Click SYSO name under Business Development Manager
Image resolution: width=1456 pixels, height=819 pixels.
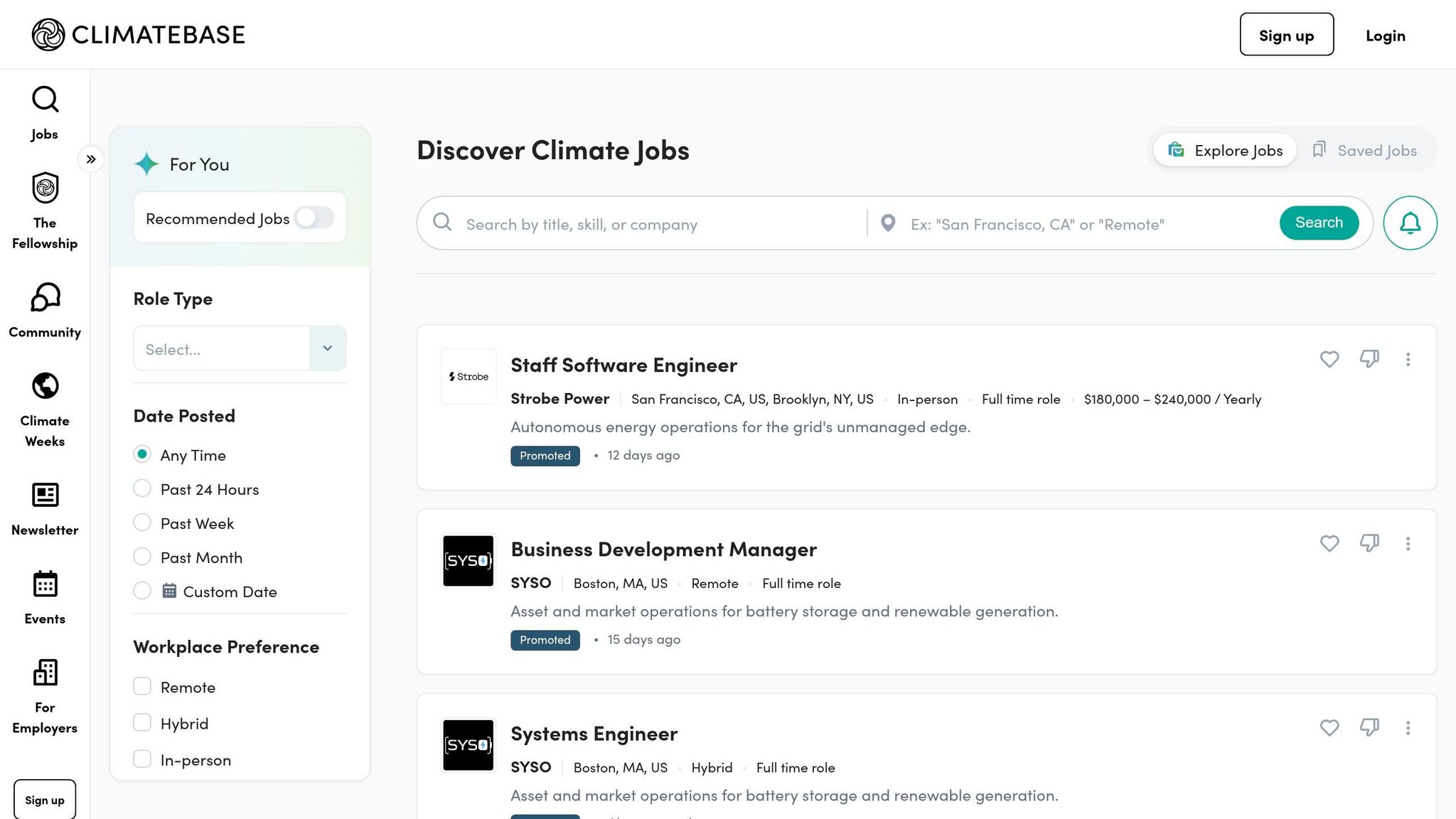coord(531,582)
